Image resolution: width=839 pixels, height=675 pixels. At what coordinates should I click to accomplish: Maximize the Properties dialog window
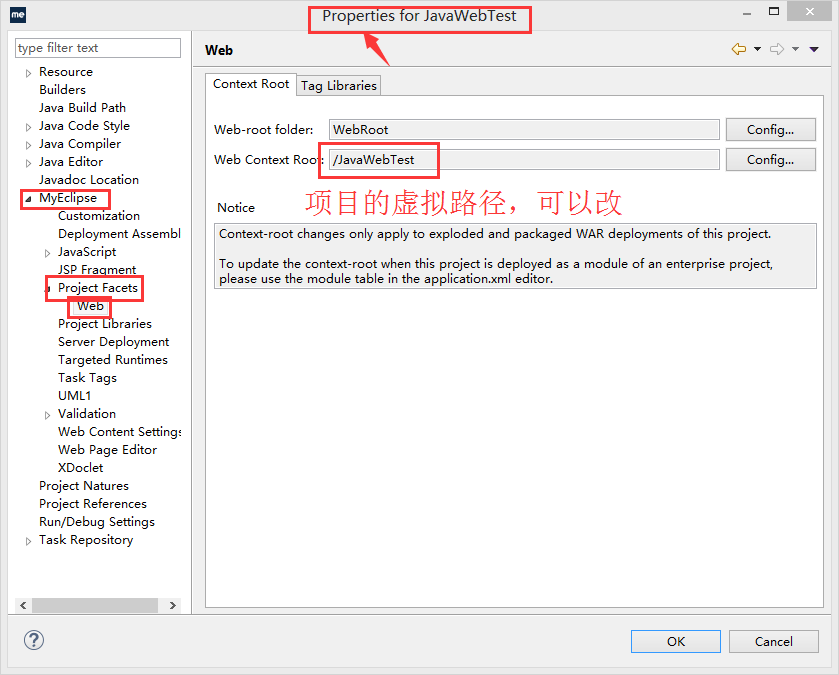[x=774, y=12]
